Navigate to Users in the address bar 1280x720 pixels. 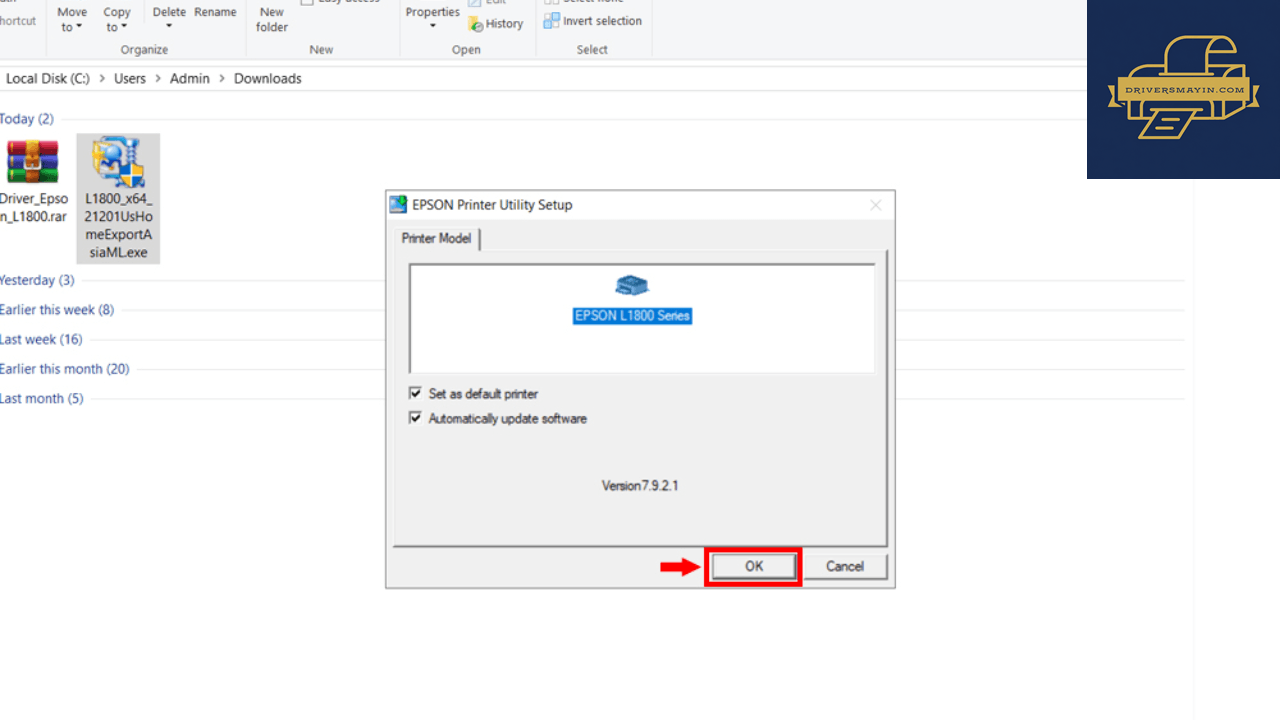click(130, 78)
